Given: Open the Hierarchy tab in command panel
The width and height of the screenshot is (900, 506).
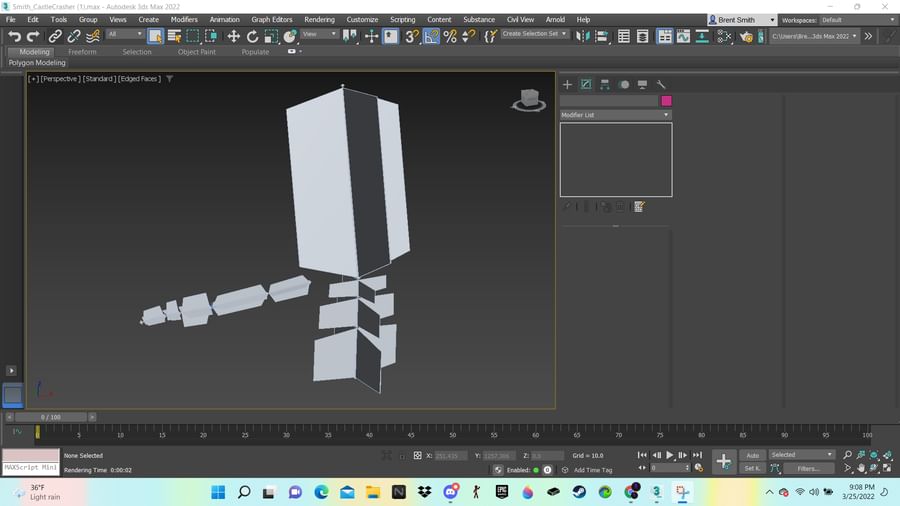Looking at the screenshot, I should pos(605,85).
